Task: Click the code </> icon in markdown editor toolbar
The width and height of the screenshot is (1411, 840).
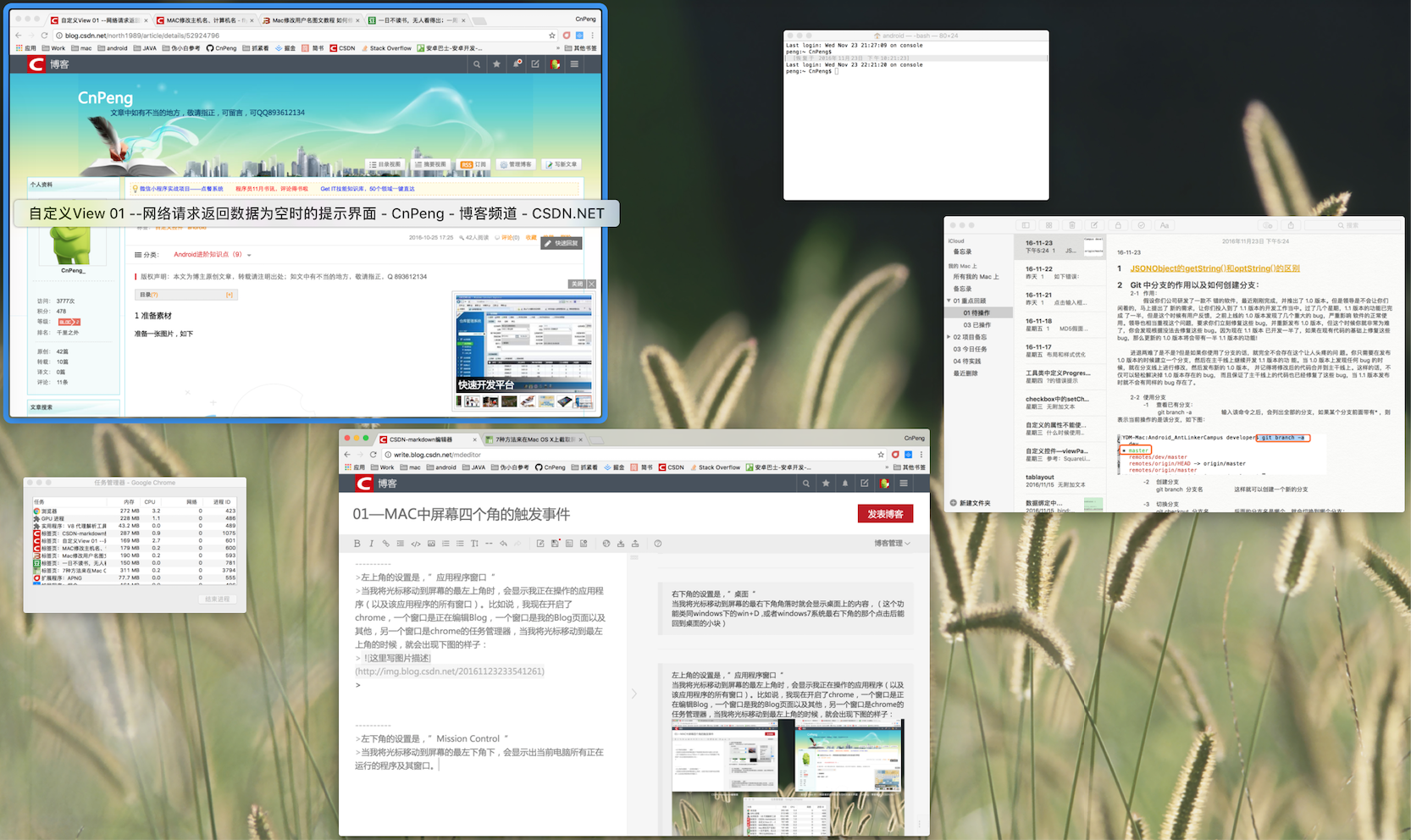Action: pos(416,544)
